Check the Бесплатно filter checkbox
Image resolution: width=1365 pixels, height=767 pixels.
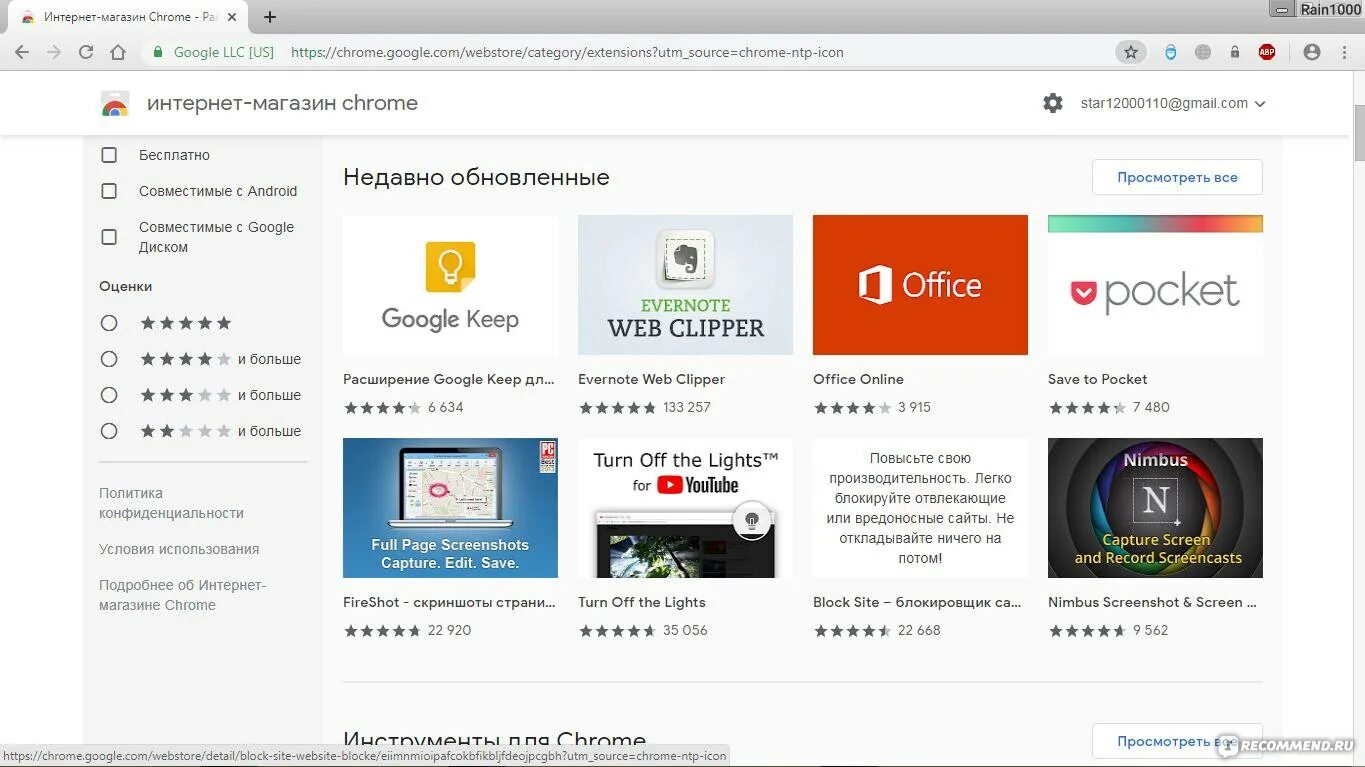[x=109, y=155]
